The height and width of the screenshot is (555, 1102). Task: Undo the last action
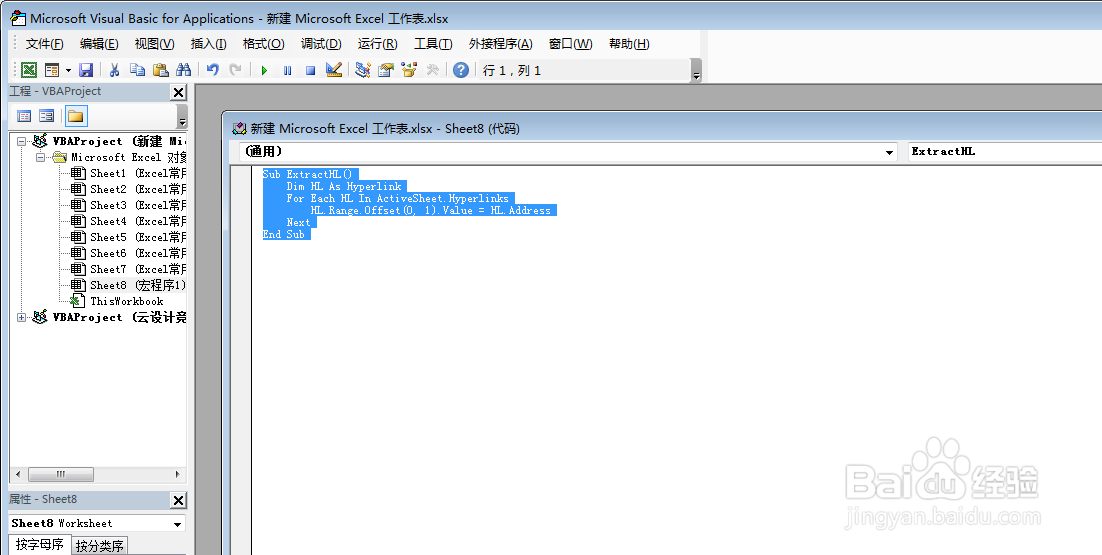[x=213, y=70]
